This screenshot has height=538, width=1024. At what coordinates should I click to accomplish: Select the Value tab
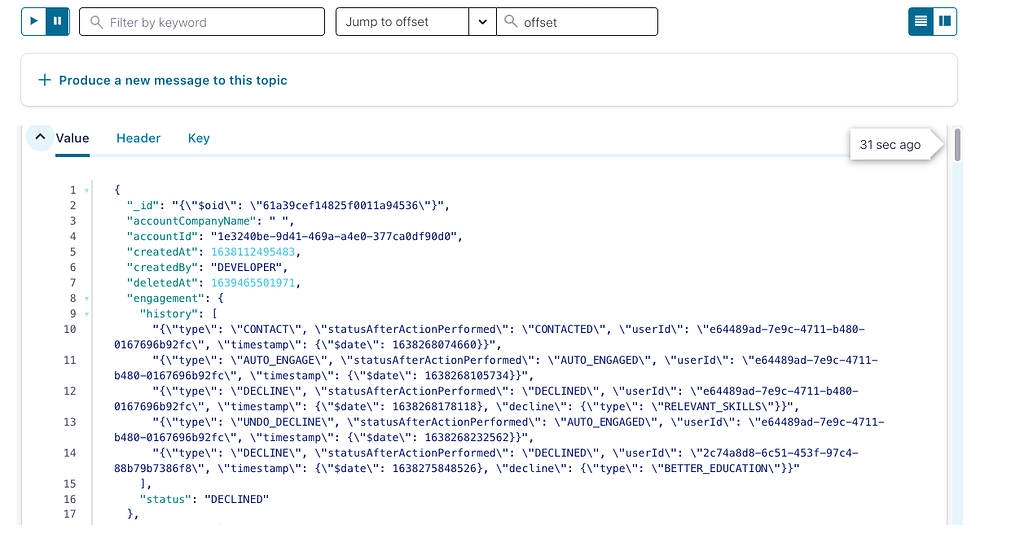(72, 138)
